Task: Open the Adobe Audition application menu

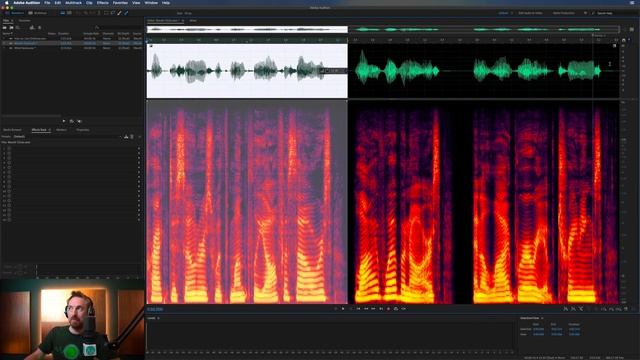Action: [x=27, y=2]
